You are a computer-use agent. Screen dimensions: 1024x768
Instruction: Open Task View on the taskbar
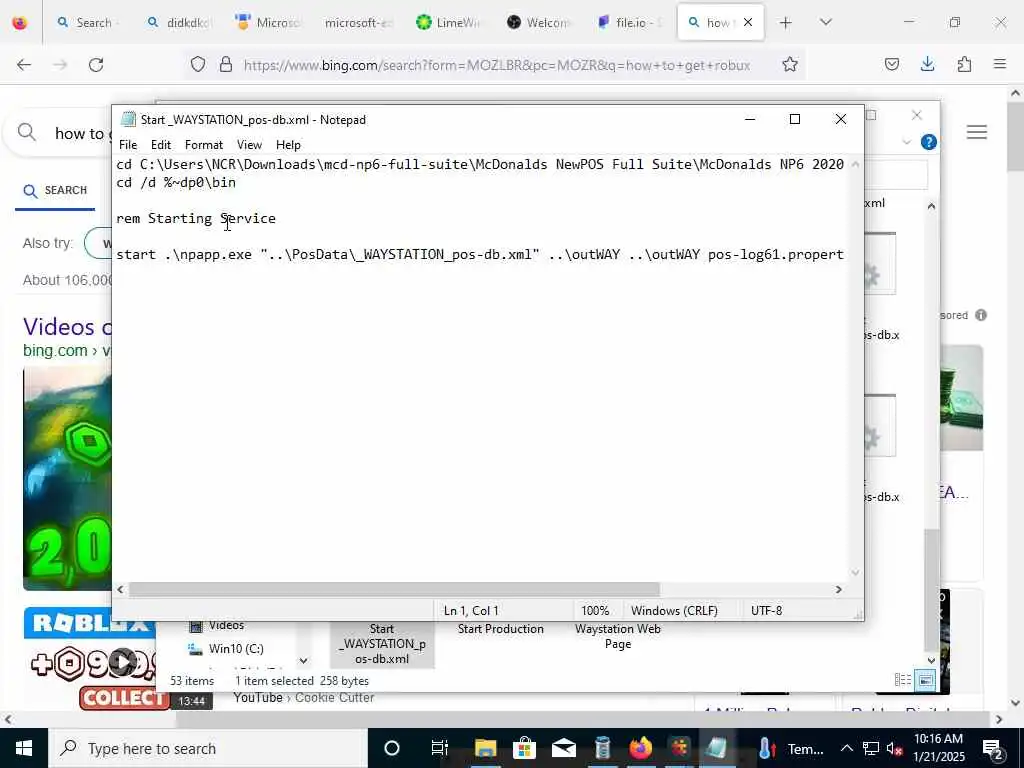(440, 748)
